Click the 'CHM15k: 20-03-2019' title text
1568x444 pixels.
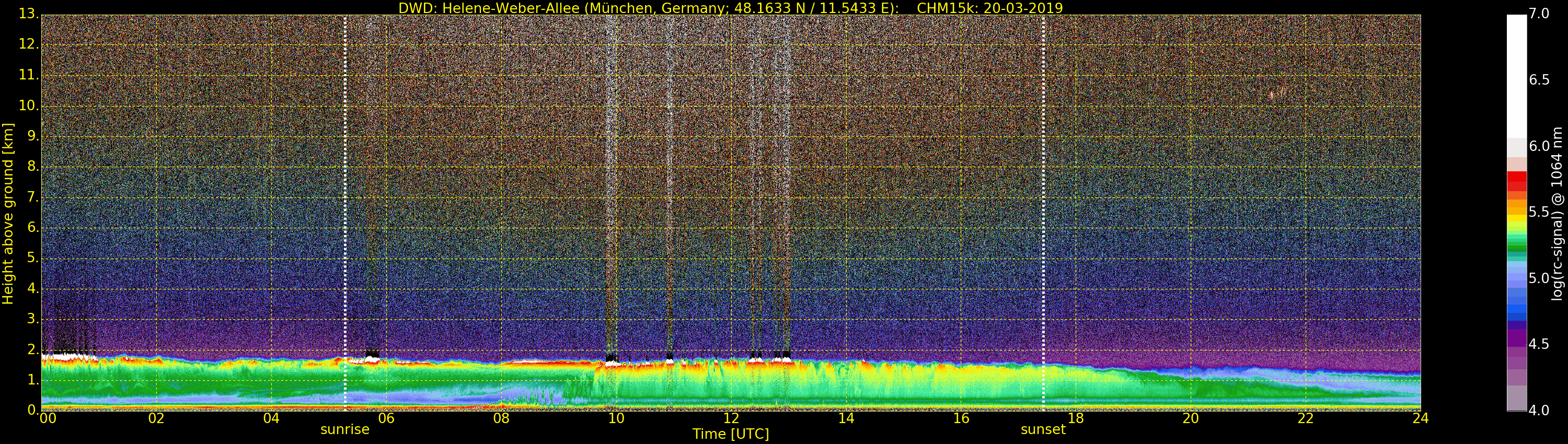[x=990, y=8]
